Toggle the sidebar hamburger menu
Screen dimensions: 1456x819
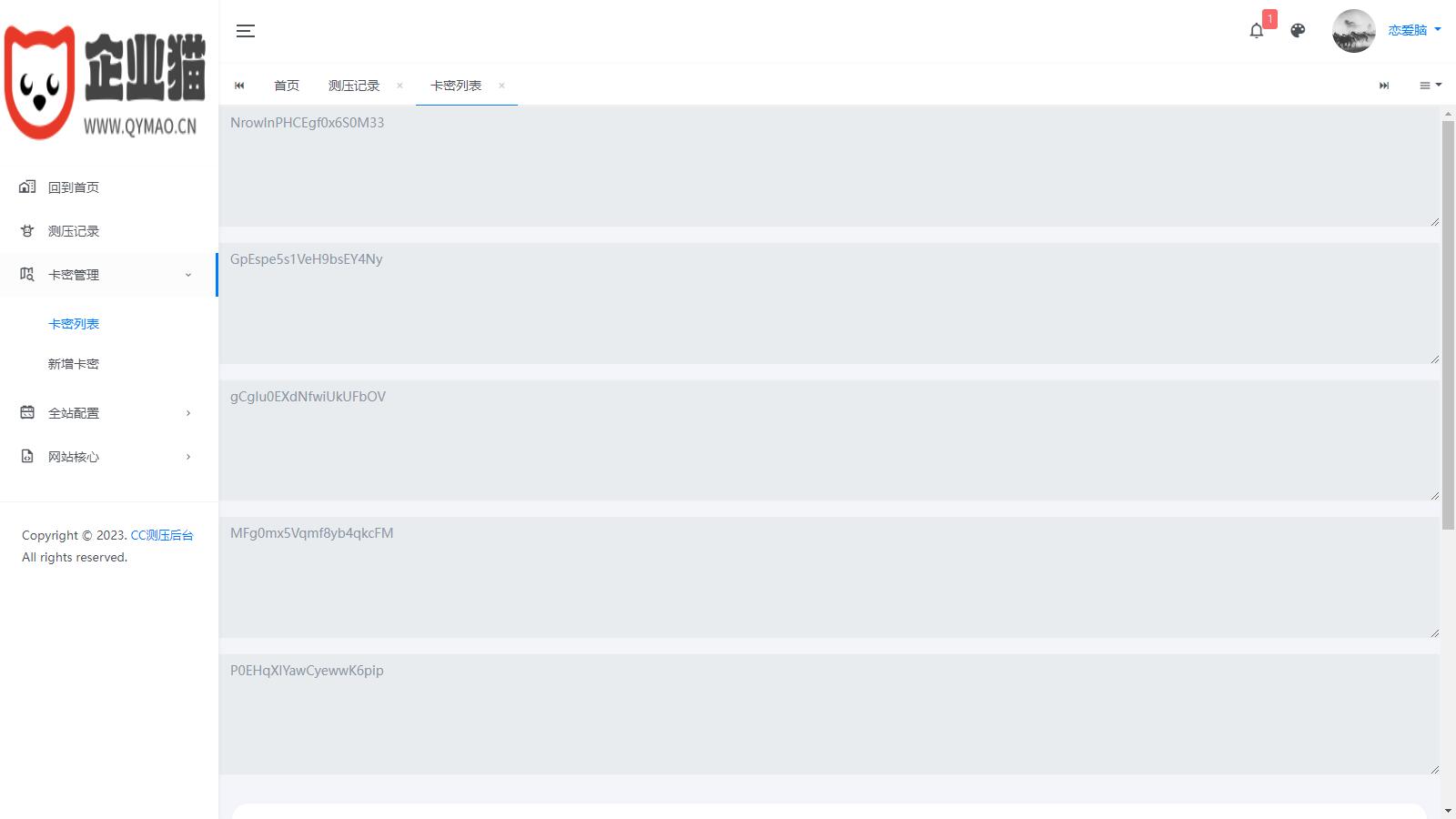pyautogui.click(x=246, y=31)
